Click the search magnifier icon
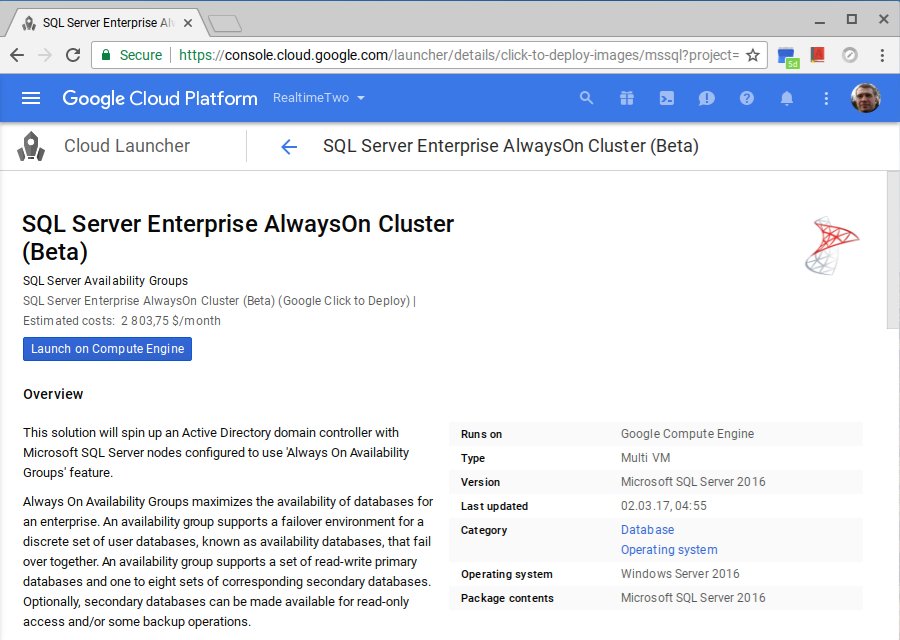Image resolution: width=900 pixels, height=640 pixels. click(586, 98)
